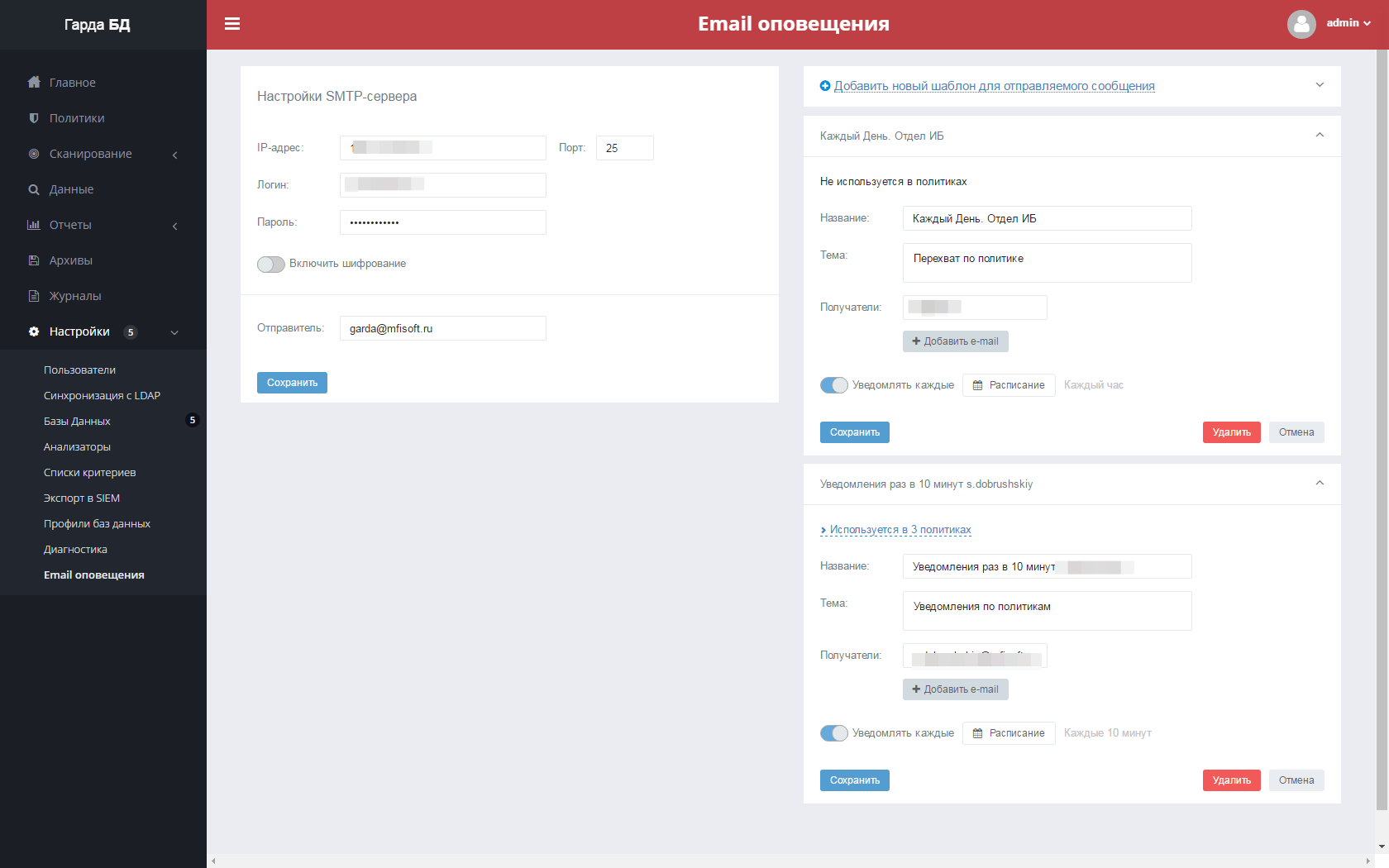1389x868 pixels.
Task: Open Анализаторы settings page
Action: point(77,446)
